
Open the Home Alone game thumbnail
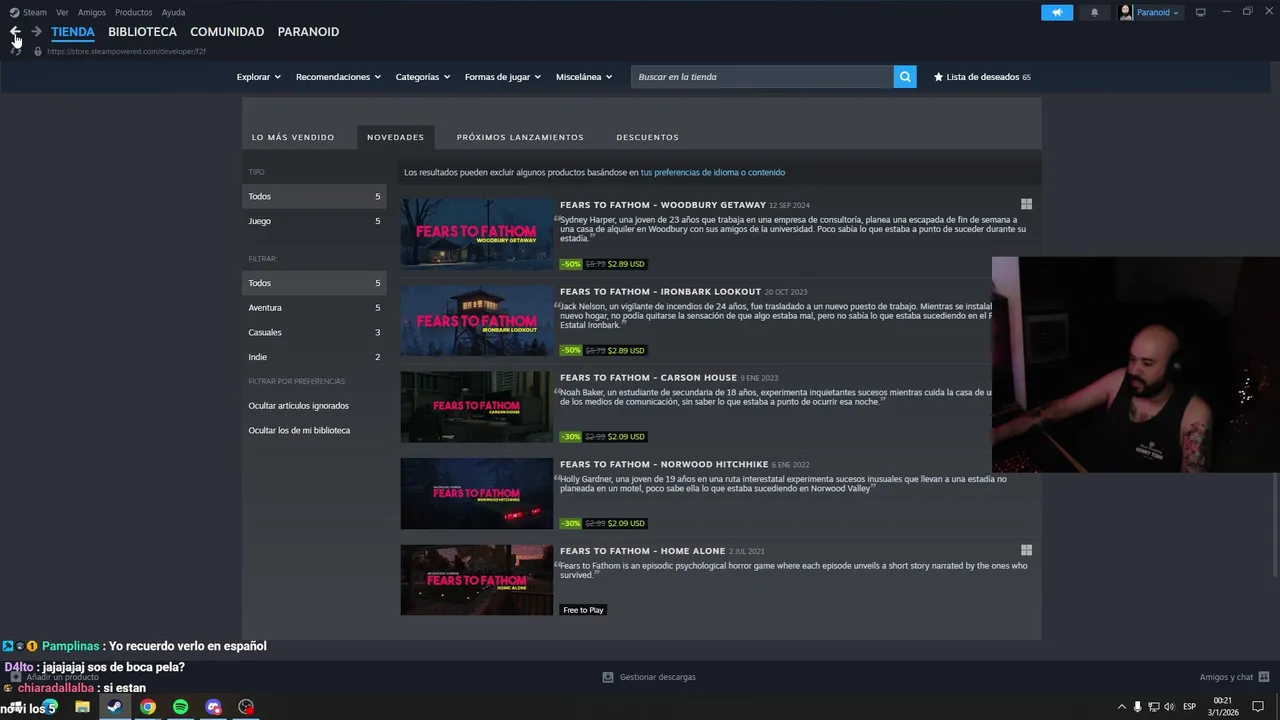pyautogui.click(x=477, y=580)
